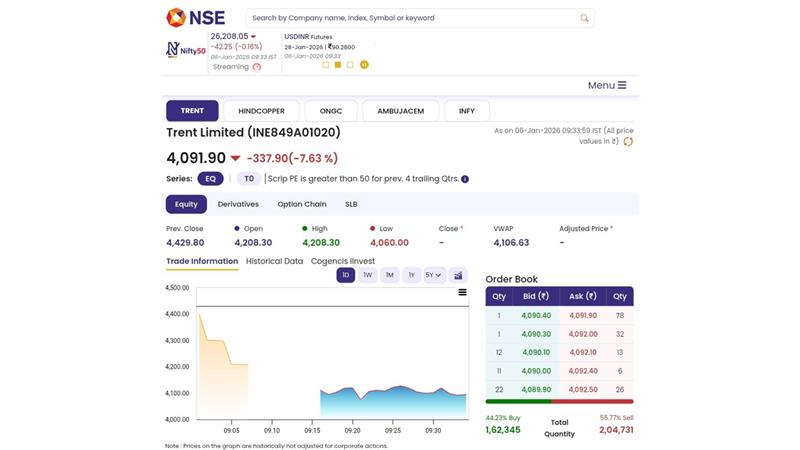Click the streaming status icon
800x450 pixels.
(256, 67)
